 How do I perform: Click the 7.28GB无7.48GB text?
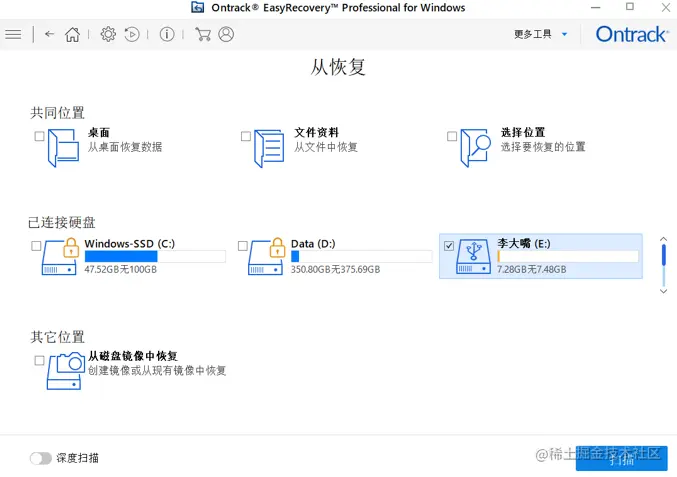(531, 270)
